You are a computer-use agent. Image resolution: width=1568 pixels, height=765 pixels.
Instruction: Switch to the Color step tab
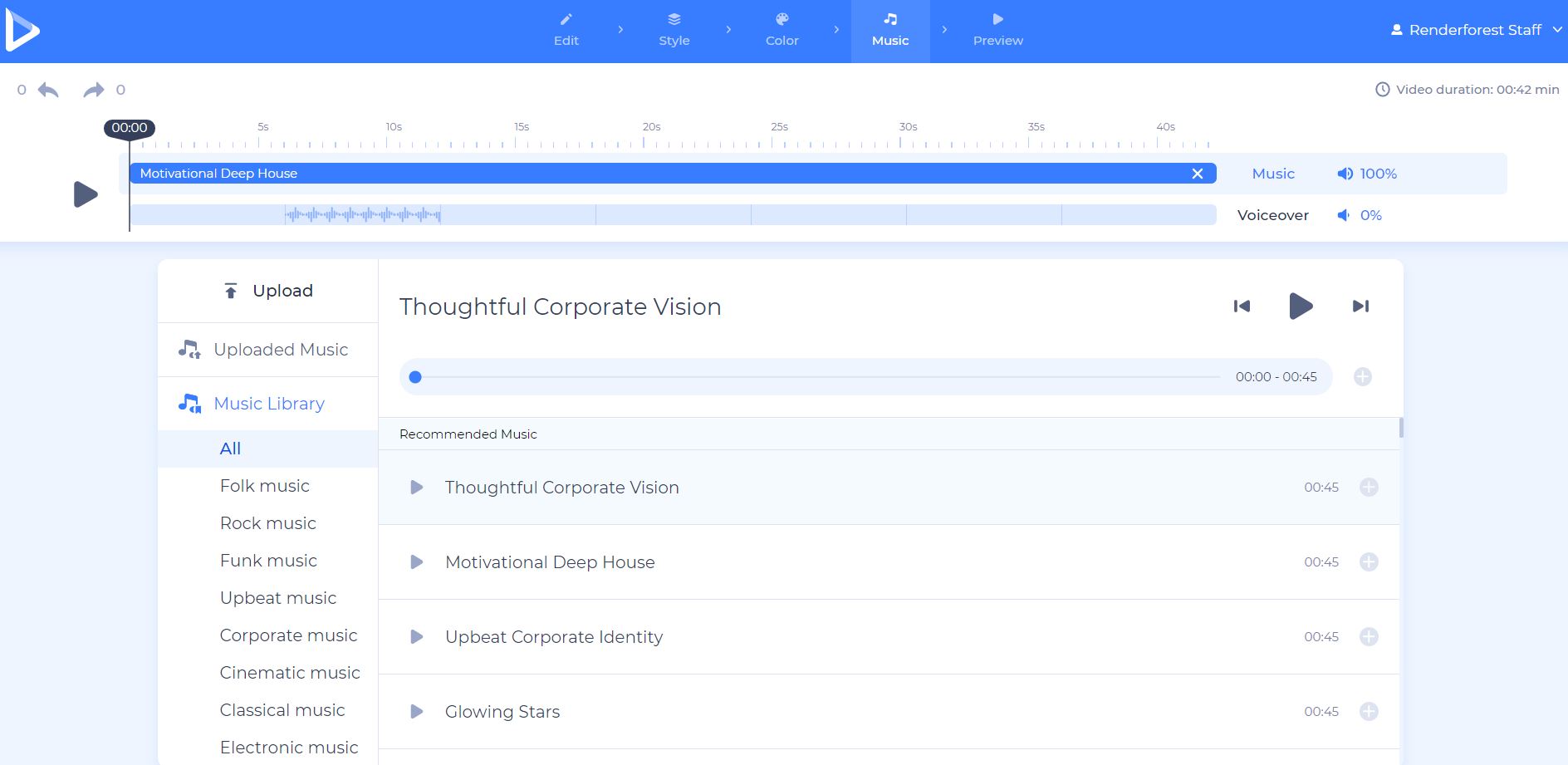(782, 30)
